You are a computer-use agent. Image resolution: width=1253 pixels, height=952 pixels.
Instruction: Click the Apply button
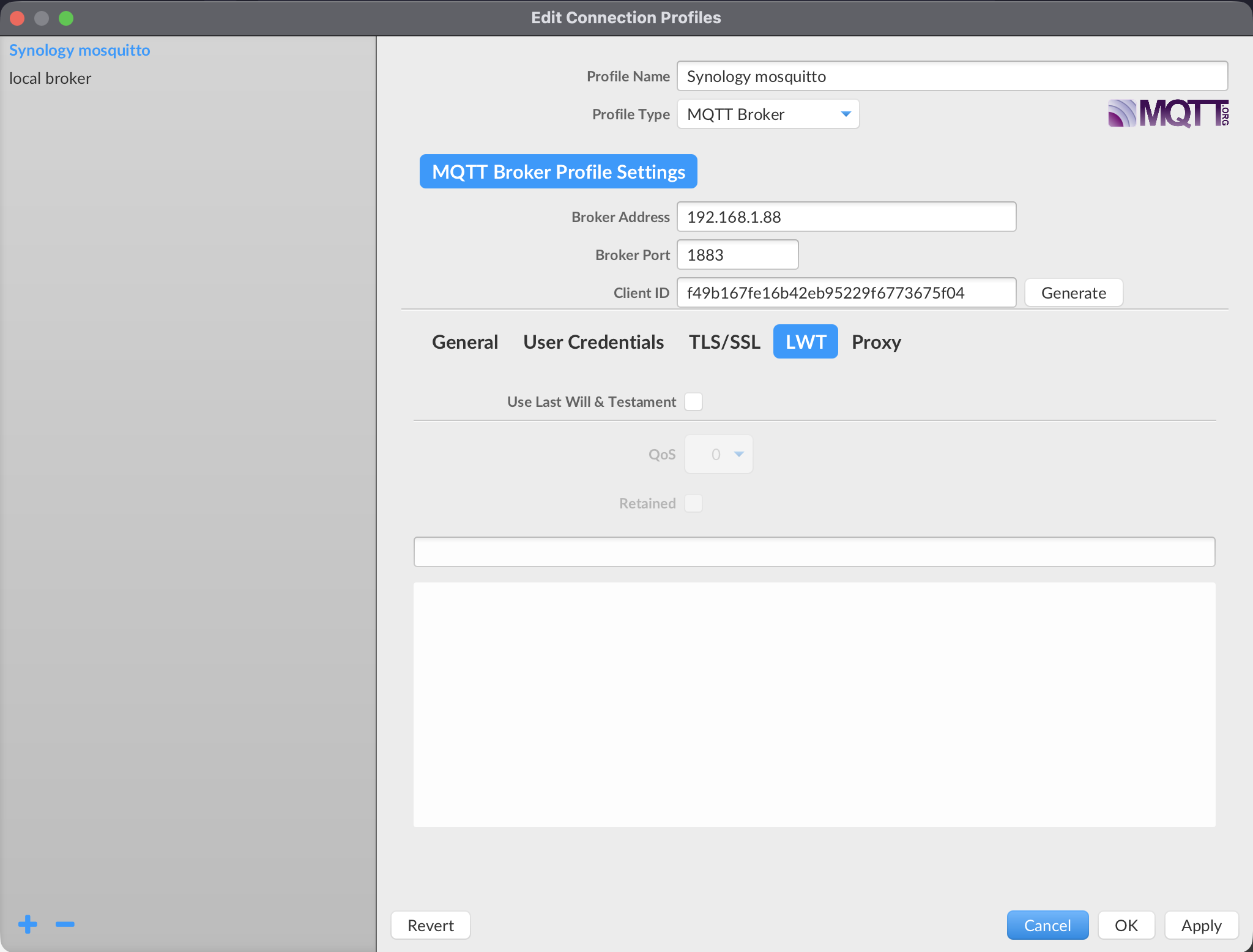(1202, 925)
